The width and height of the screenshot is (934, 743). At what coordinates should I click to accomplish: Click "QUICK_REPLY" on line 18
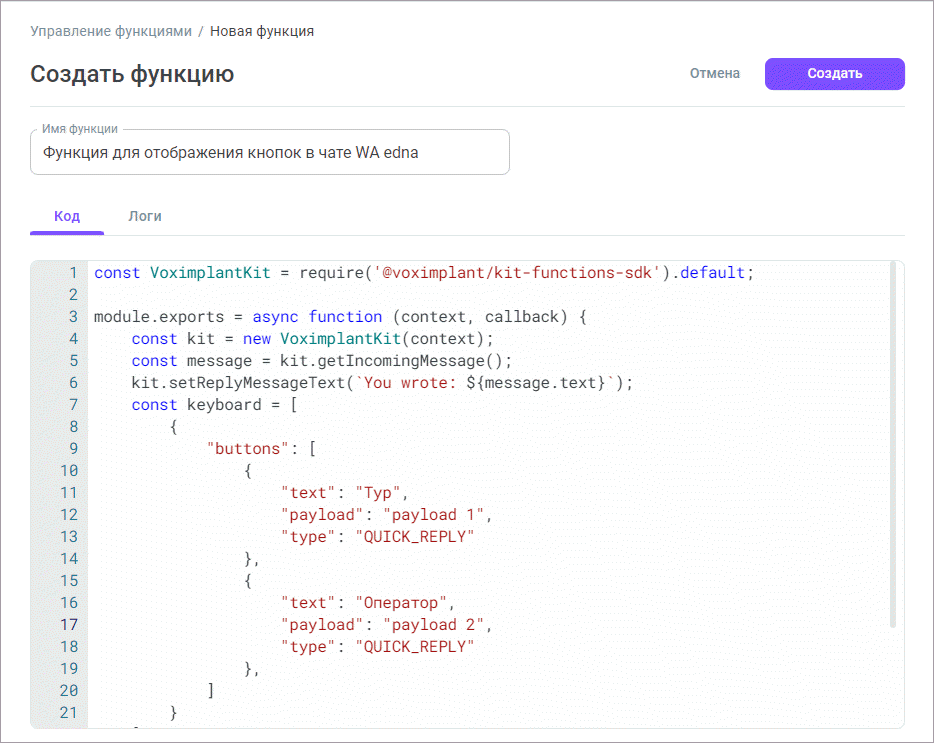(415, 647)
